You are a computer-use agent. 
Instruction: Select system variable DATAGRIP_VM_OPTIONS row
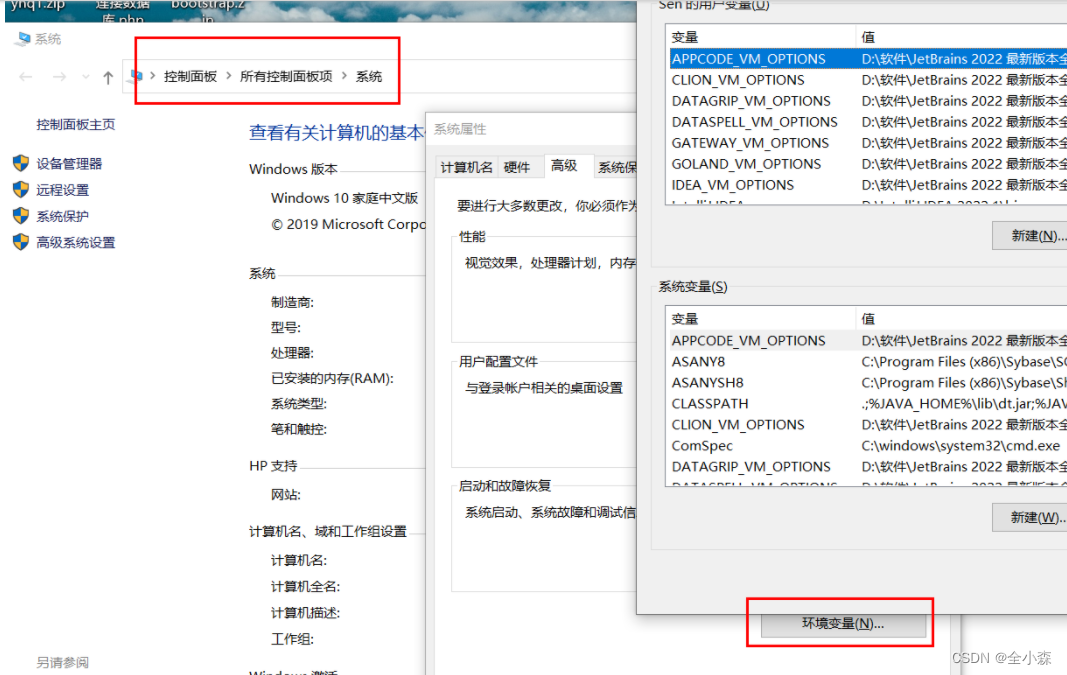[x=868, y=467]
